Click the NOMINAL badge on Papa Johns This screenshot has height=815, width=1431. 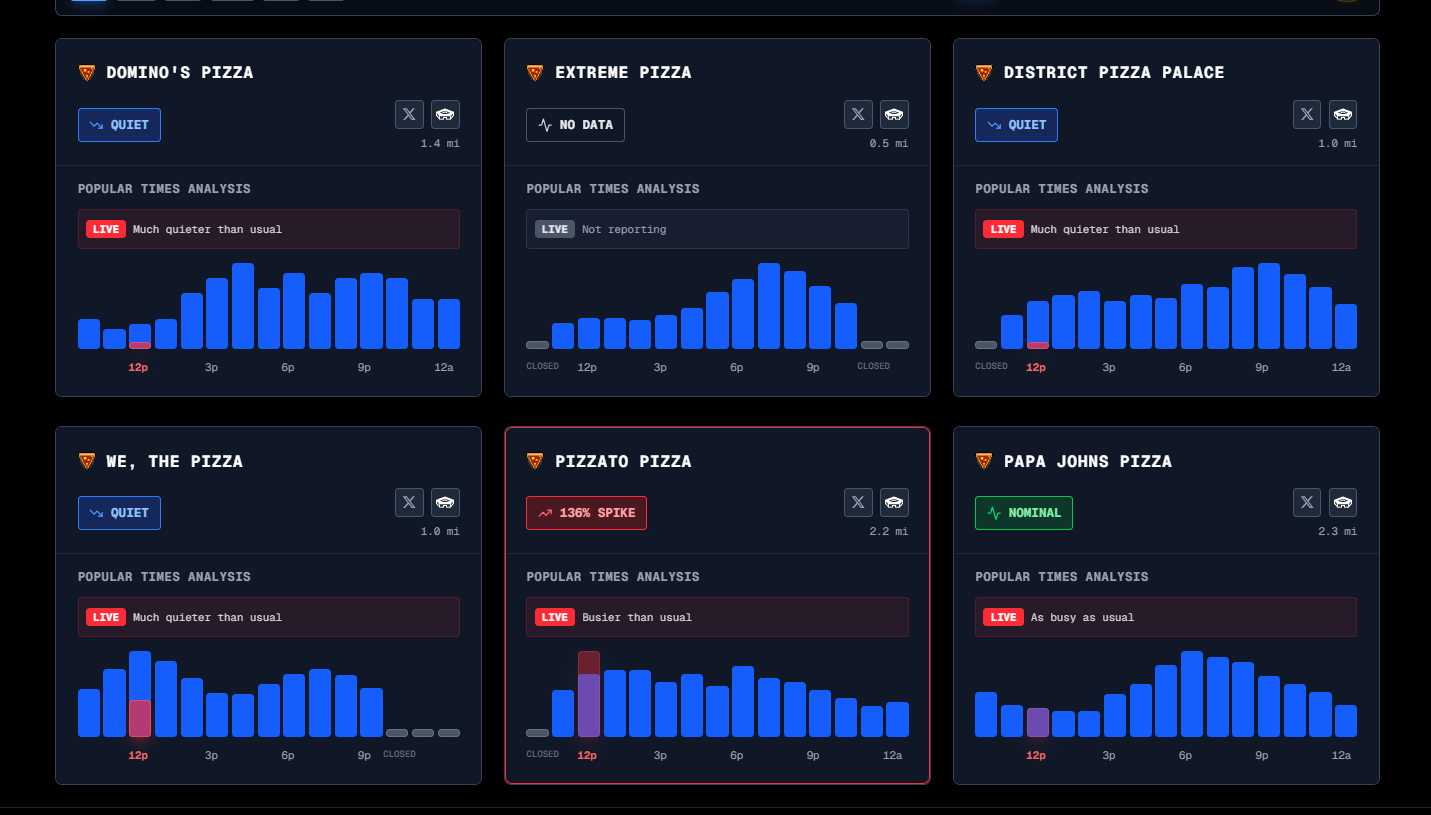1024,513
